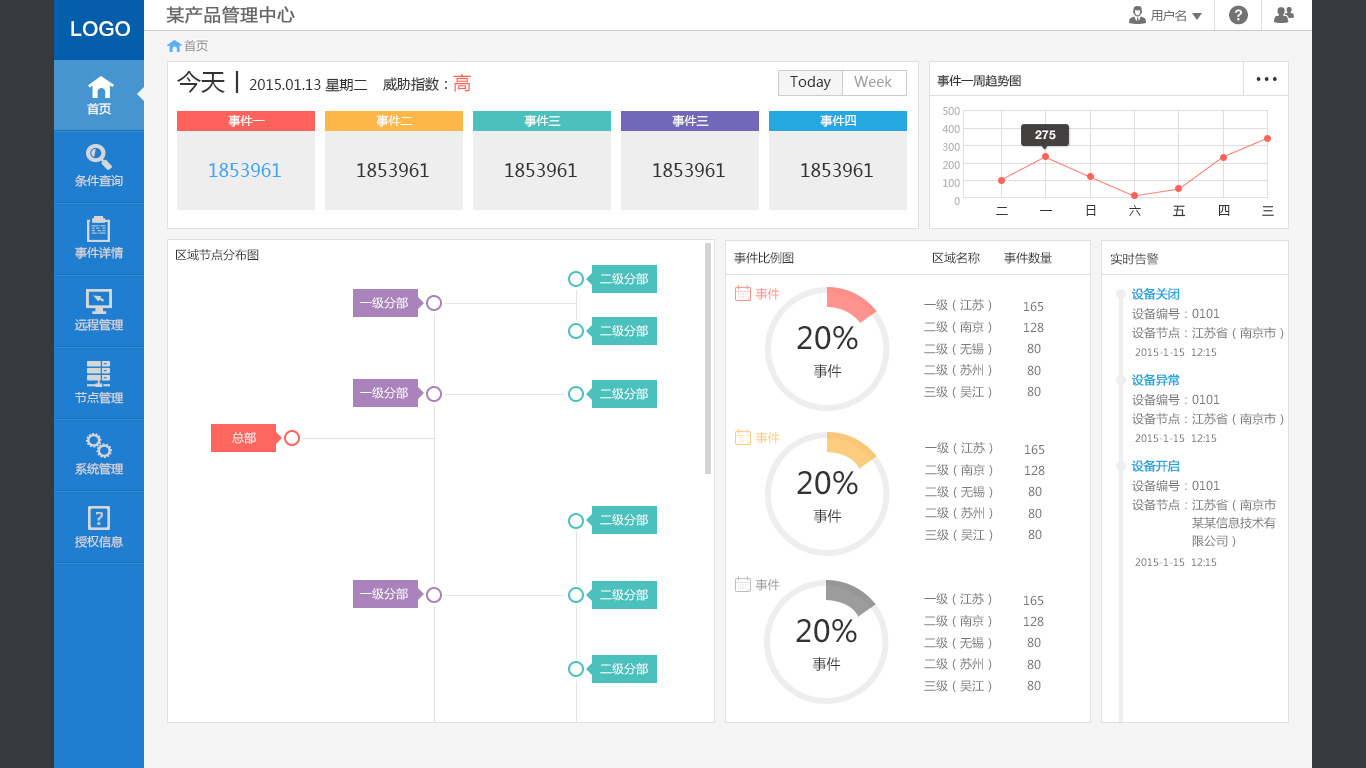Click the chart data point above 三
The width and height of the screenshot is (1366, 768).
pyautogui.click(x=1267, y=138)
